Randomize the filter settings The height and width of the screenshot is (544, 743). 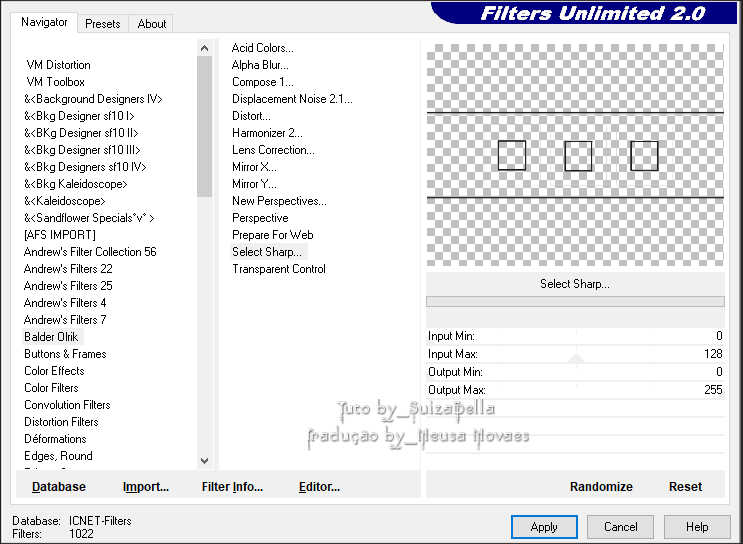pos(601,487)
